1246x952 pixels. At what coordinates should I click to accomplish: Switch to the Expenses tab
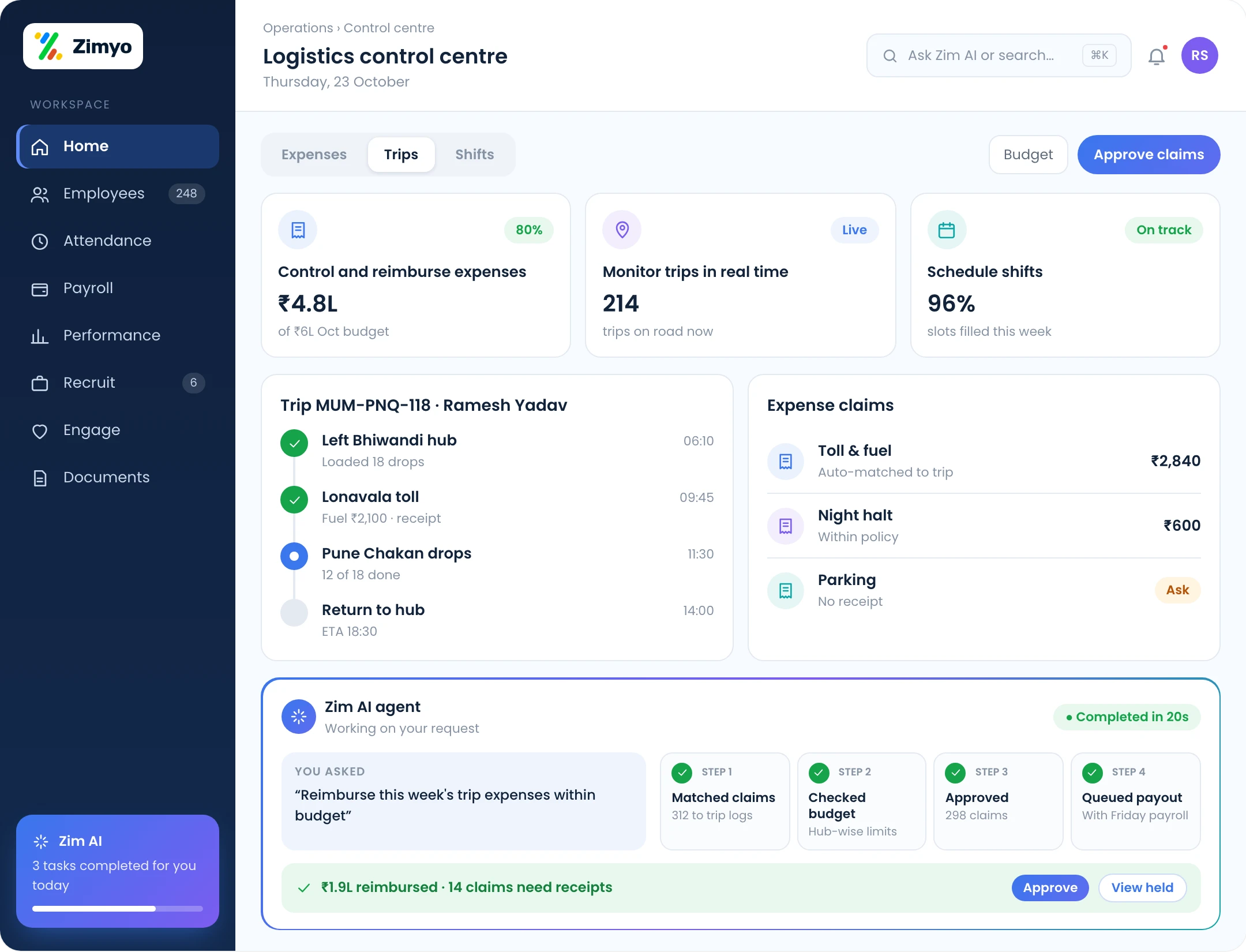[314, 155]
